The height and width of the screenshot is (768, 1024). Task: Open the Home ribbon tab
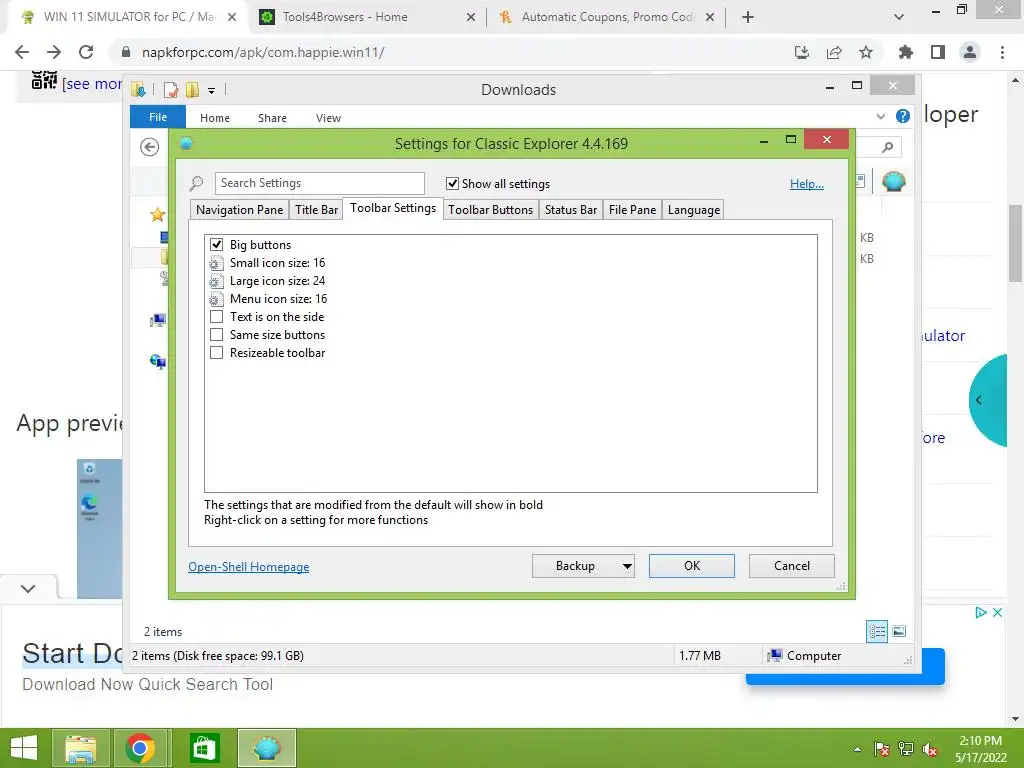[215, 118]
